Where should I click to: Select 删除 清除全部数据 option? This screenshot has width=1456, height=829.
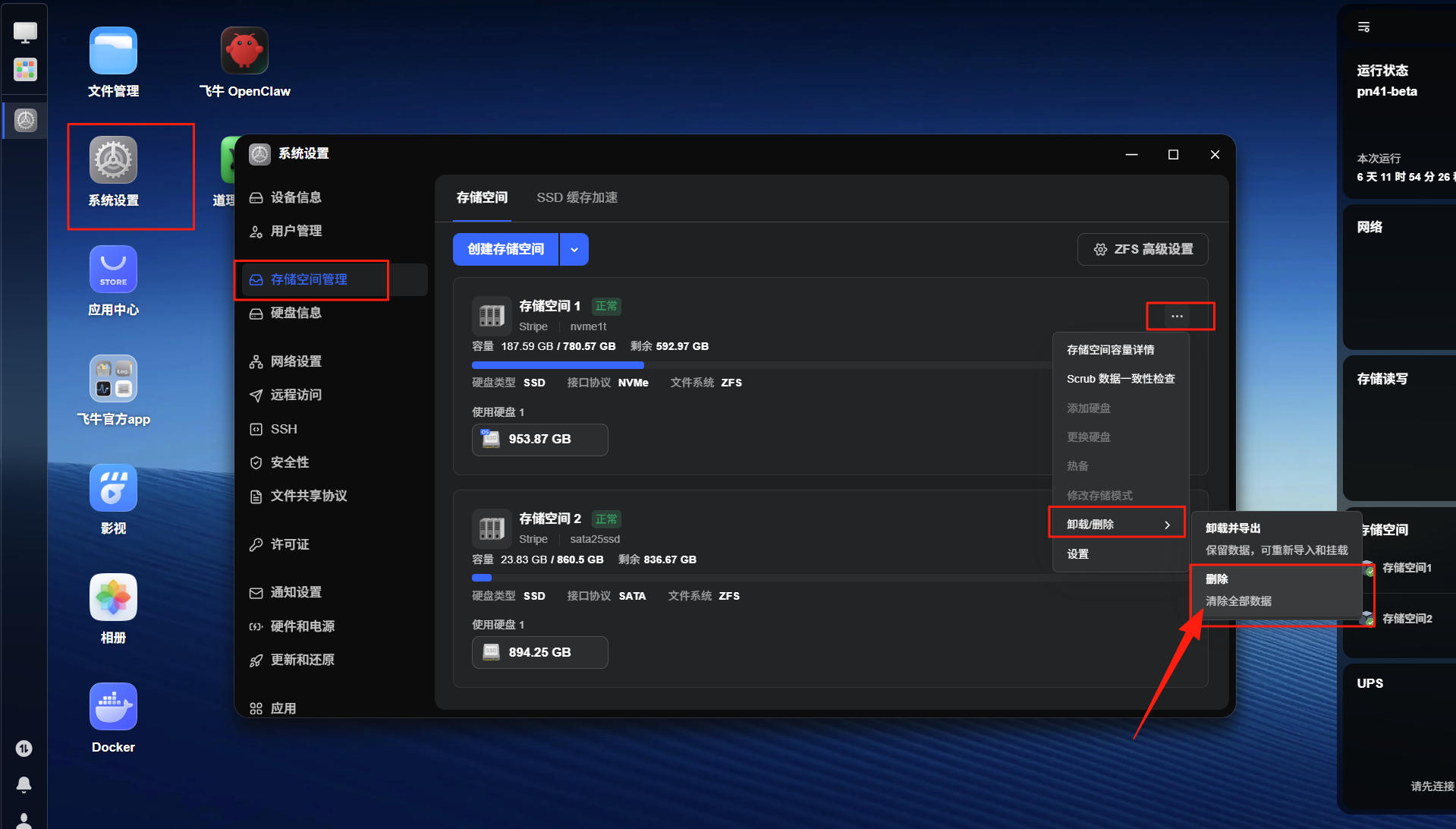pos(1276,590)
